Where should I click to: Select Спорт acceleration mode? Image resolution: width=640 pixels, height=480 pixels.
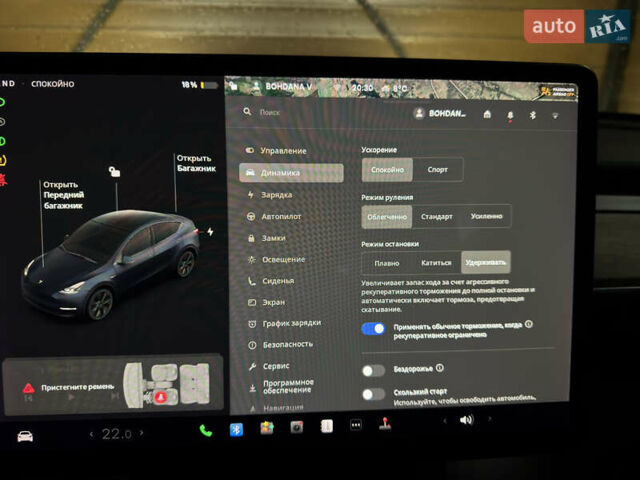pyautogui.click(x=438, y=169)
